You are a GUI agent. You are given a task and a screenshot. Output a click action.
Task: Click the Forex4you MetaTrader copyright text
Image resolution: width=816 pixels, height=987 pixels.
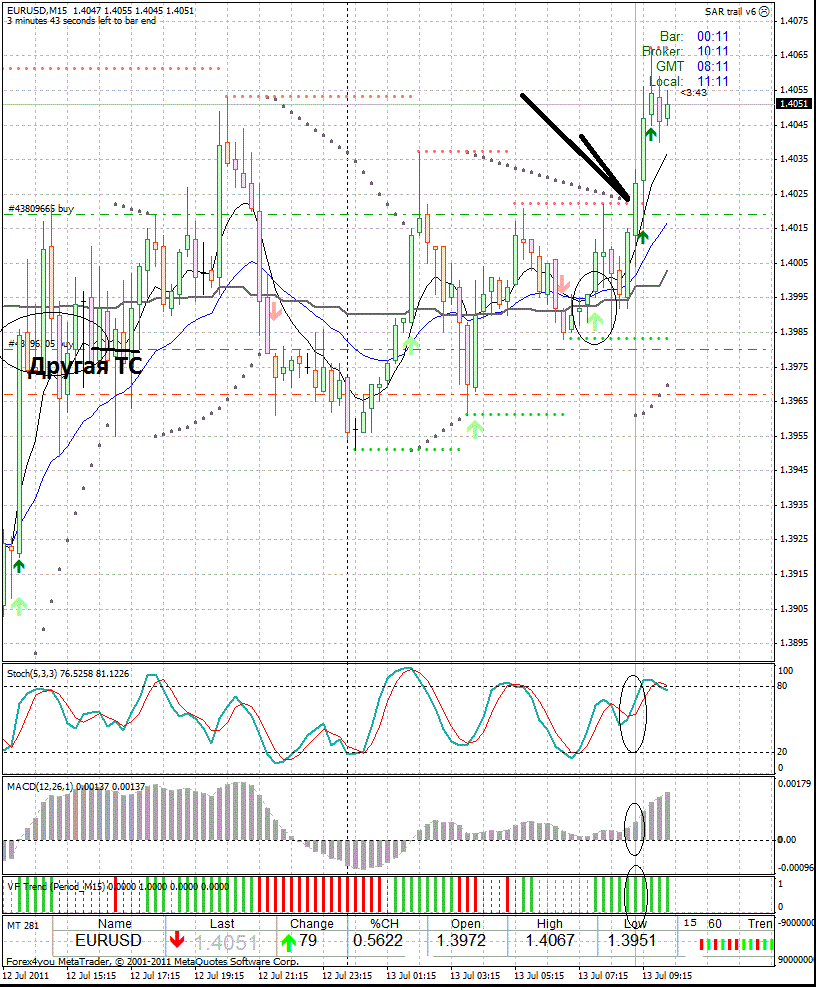[152, 961]
